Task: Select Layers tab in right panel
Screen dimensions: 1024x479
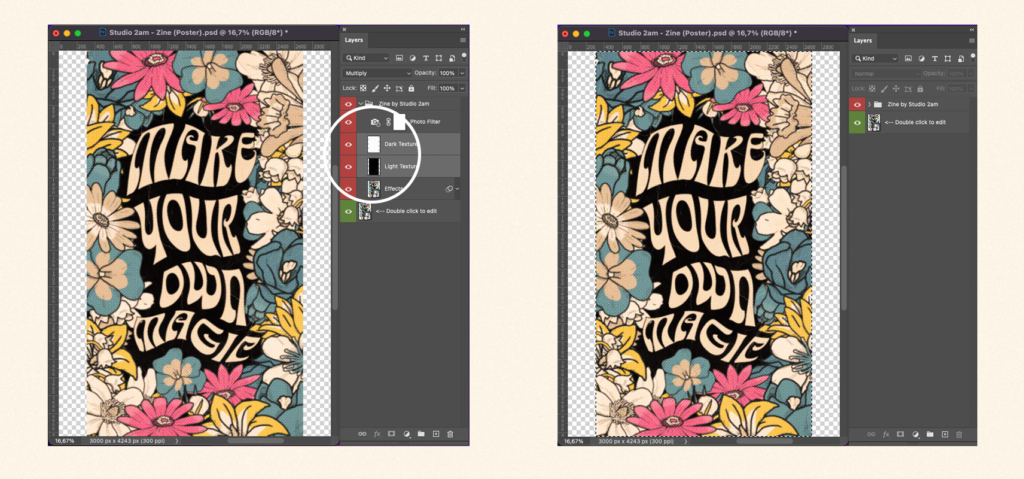Action: (x=863, y=41)
